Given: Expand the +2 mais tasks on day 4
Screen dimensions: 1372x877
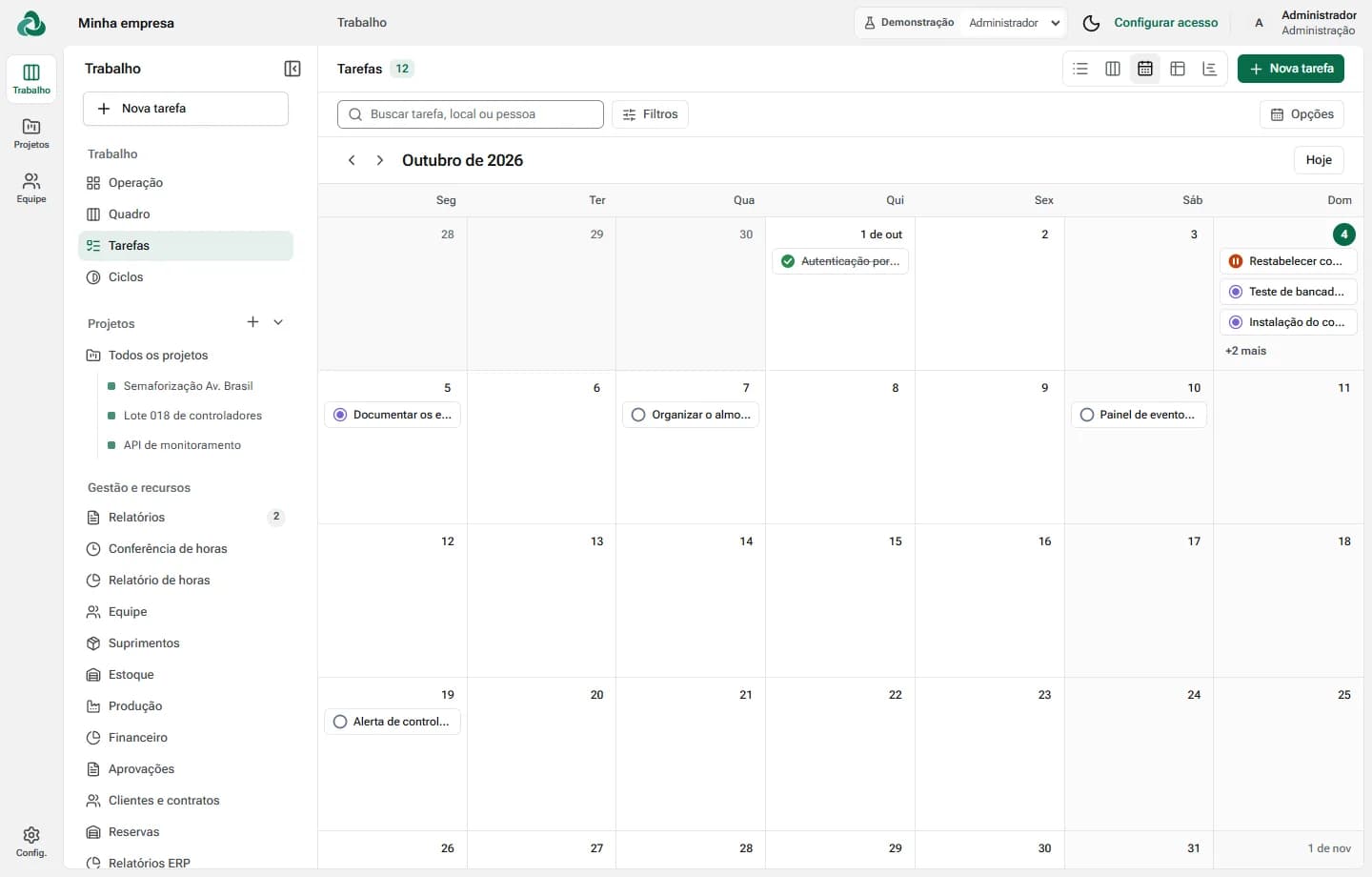Looking at the screenshot, I should 1245,351.
